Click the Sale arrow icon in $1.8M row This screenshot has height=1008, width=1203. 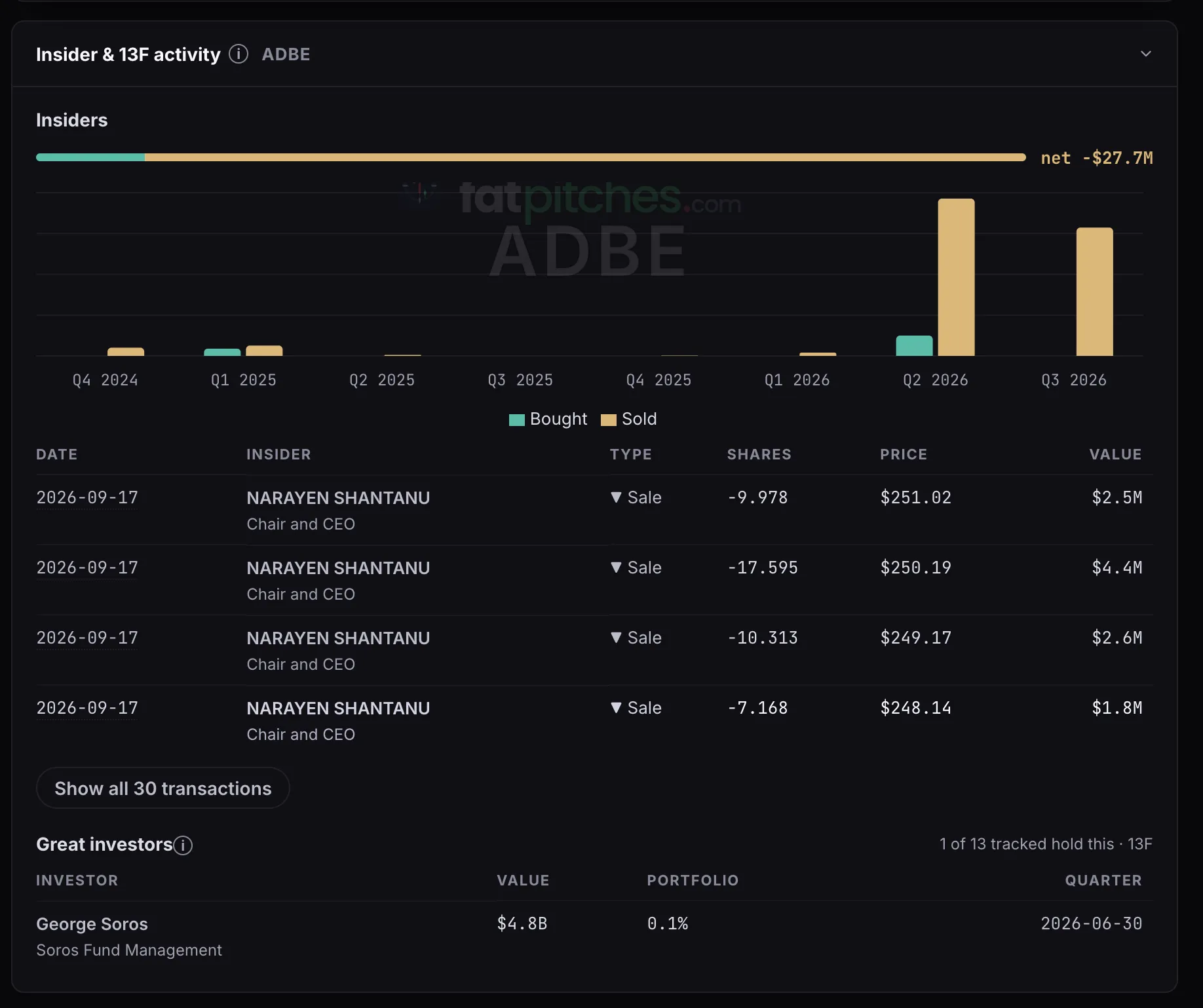click(616, 708)
